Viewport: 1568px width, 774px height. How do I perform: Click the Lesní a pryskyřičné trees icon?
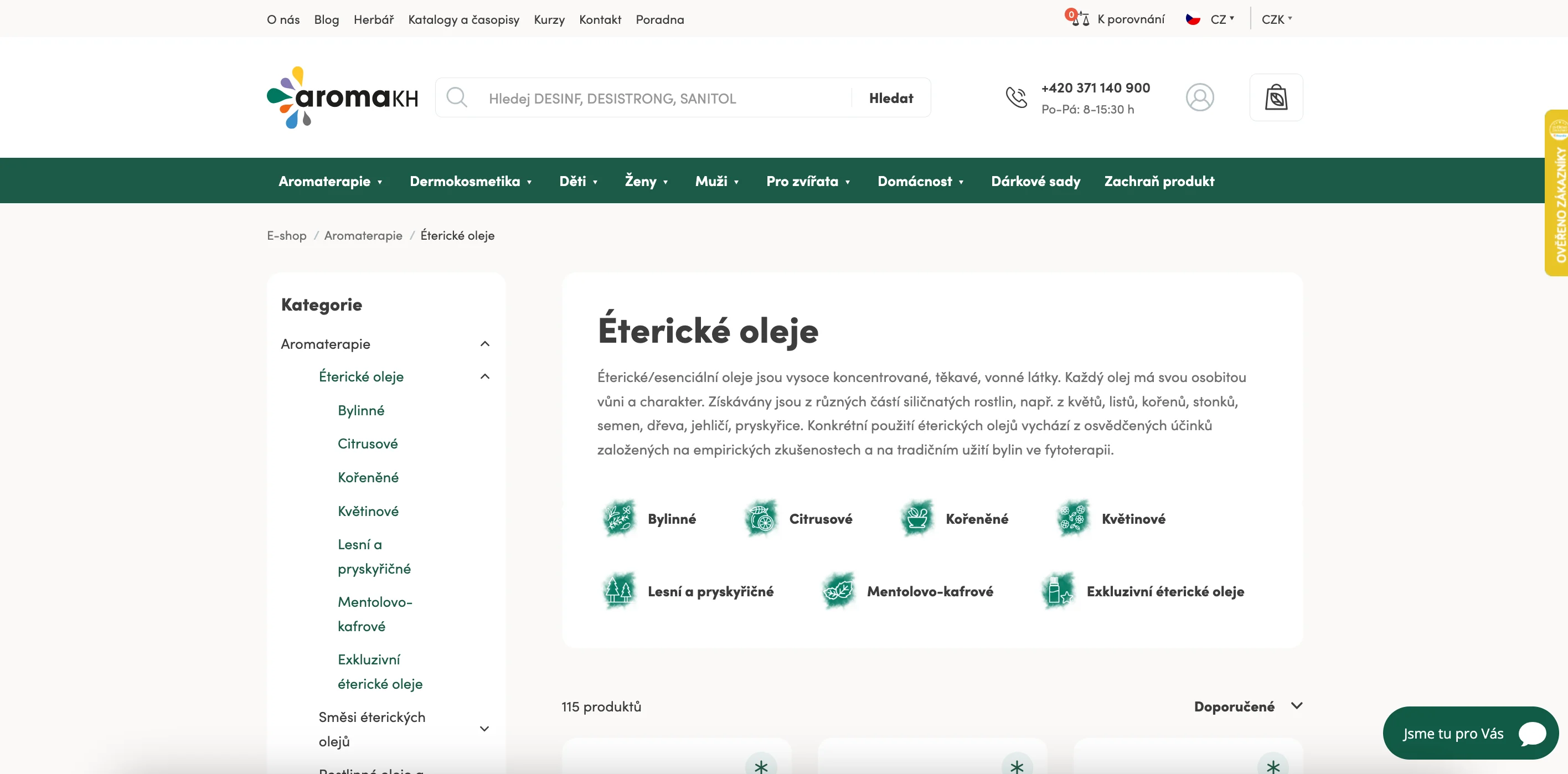click(x=619, y=591)
